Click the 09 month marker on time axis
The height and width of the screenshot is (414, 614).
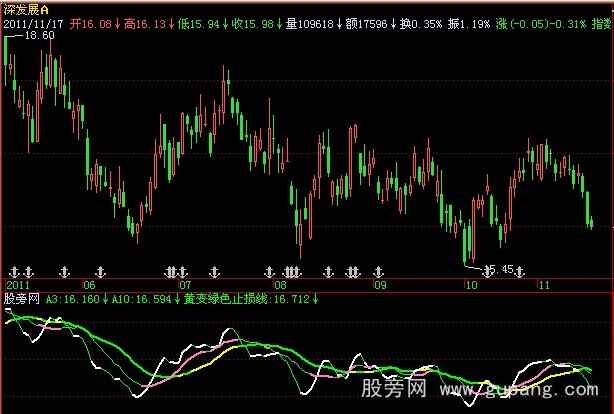[380, 285]
